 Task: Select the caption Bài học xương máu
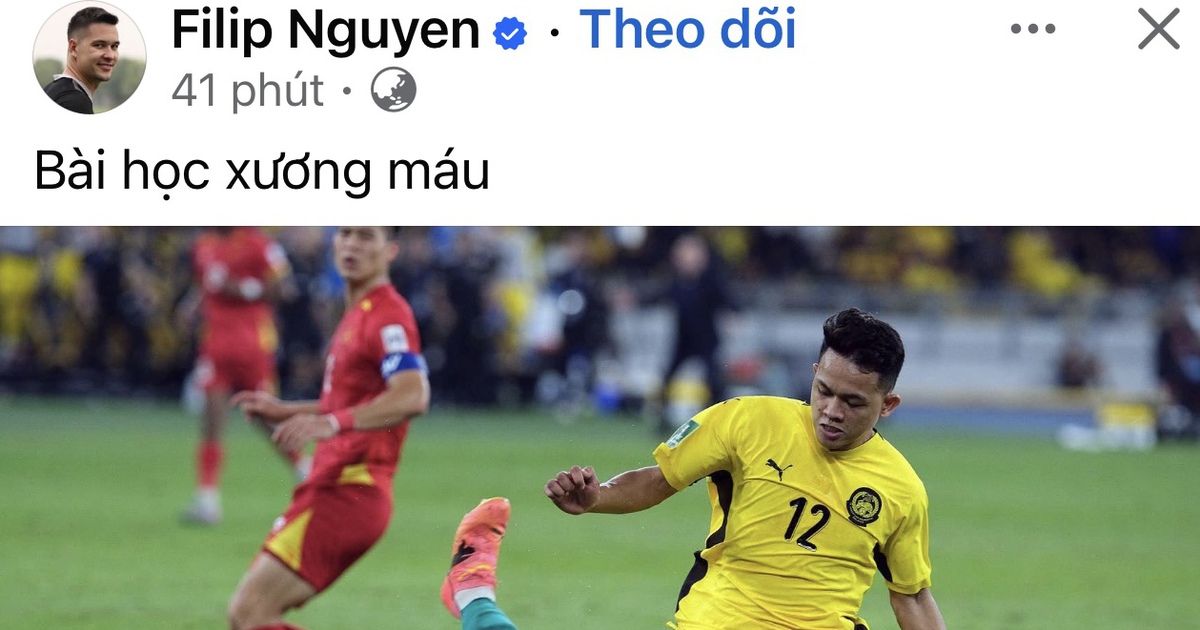click(262, 172)
